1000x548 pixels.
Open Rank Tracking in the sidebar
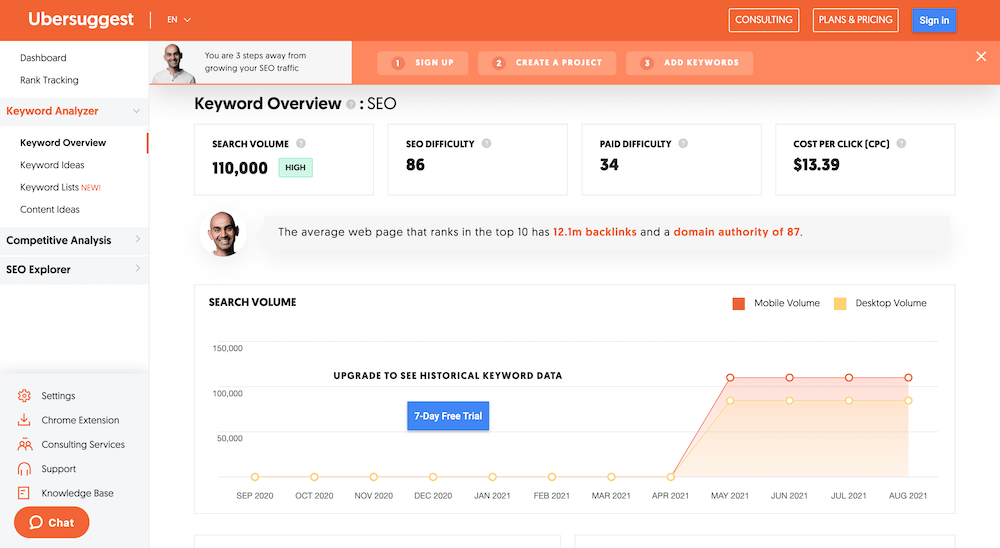(x=49, y=80)
